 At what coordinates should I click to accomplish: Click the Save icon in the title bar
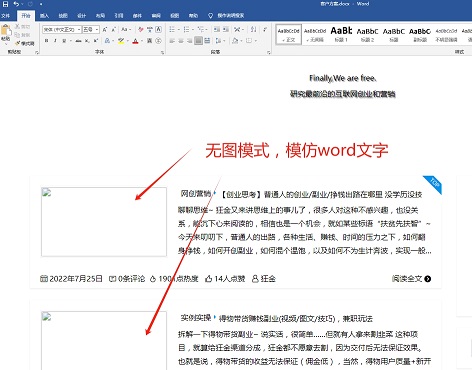[5, 4]
